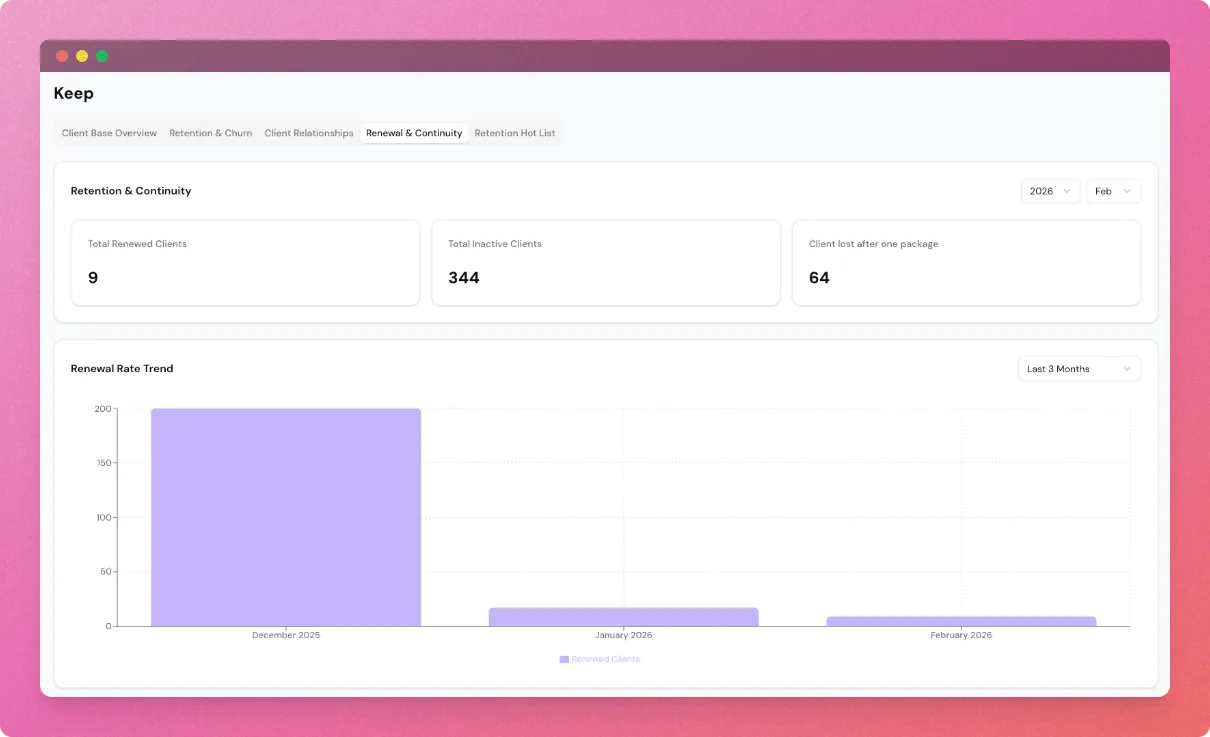1210x737 pixels.
Task: Expand the Last 3 Months range dropdown
Action: pos(1078,369)
